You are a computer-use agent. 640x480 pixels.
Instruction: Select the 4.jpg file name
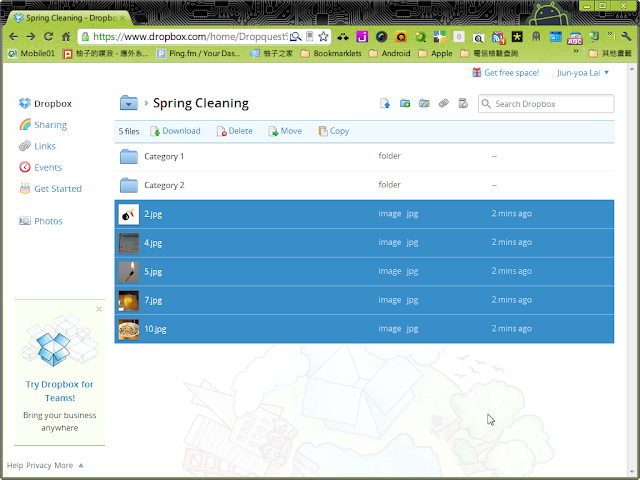153,243
